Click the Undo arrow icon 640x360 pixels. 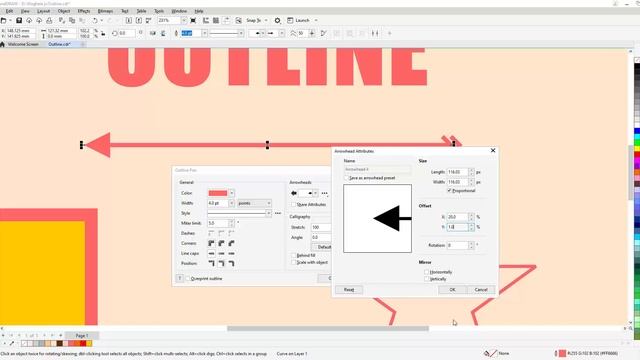(95, 20)
